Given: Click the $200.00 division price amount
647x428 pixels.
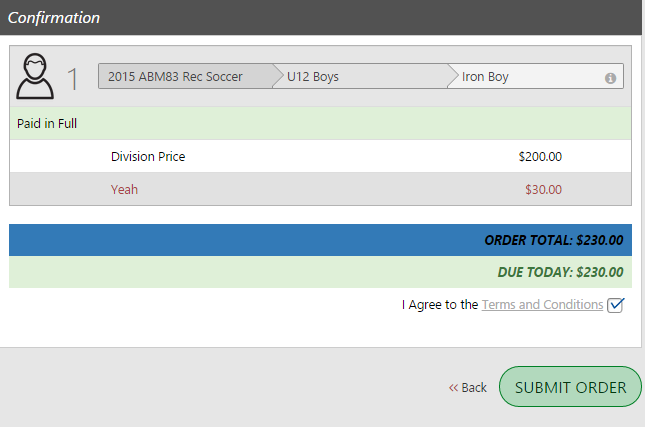Looking at the screenshot, I should click(x=540, y=156).
